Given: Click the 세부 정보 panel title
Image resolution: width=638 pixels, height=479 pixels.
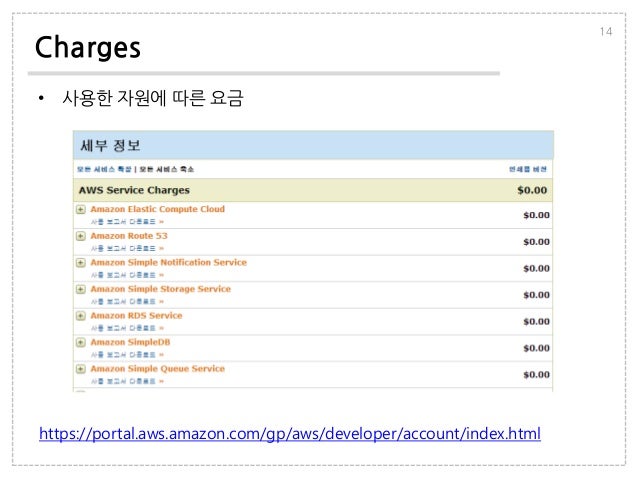Looking at the screenshot, I should [110, 145].
